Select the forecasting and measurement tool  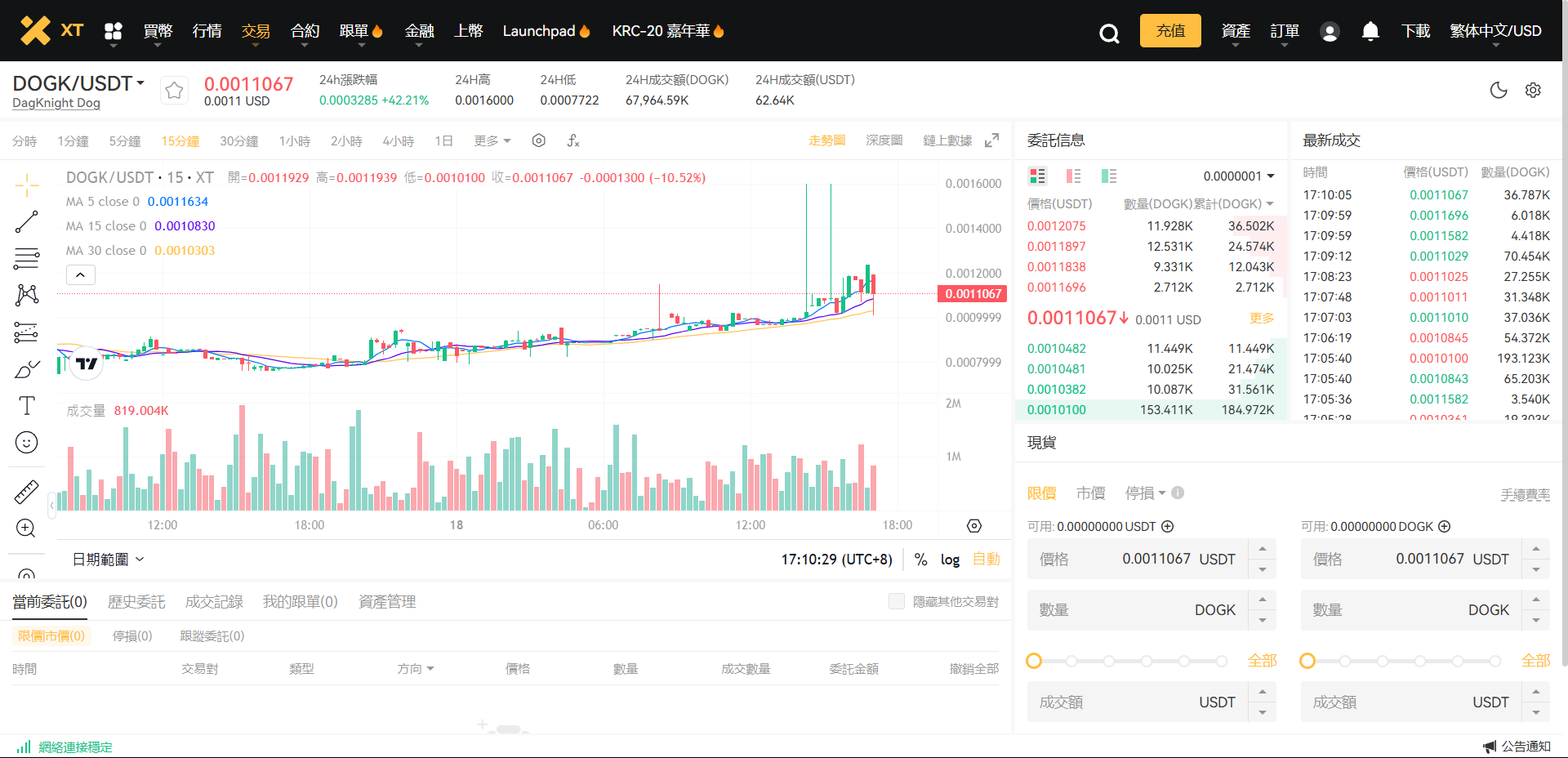tap(27, 332)
